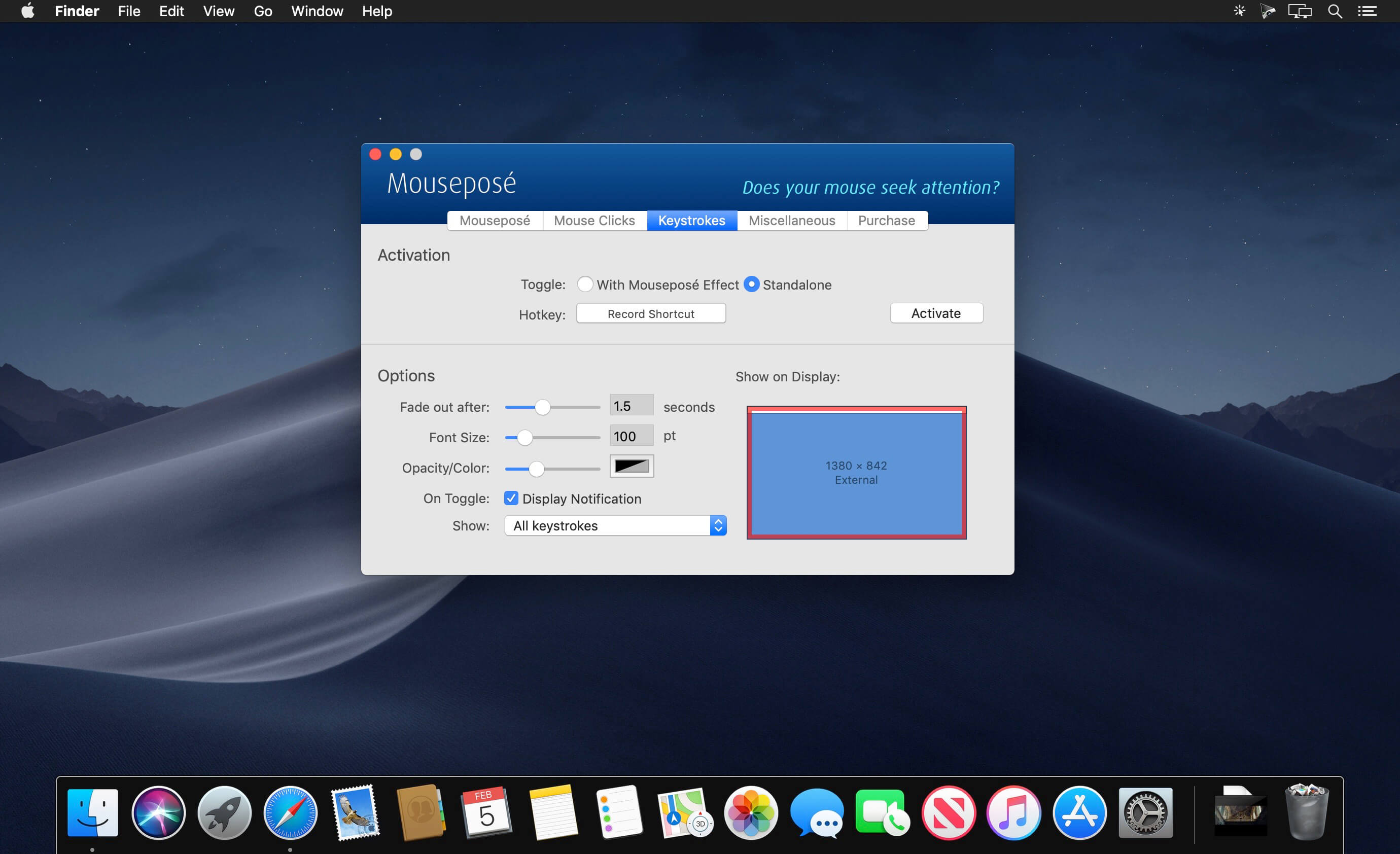Open the Finder menu
Viewport: 1400px width, 854px height.
click(x=77, y=11)
